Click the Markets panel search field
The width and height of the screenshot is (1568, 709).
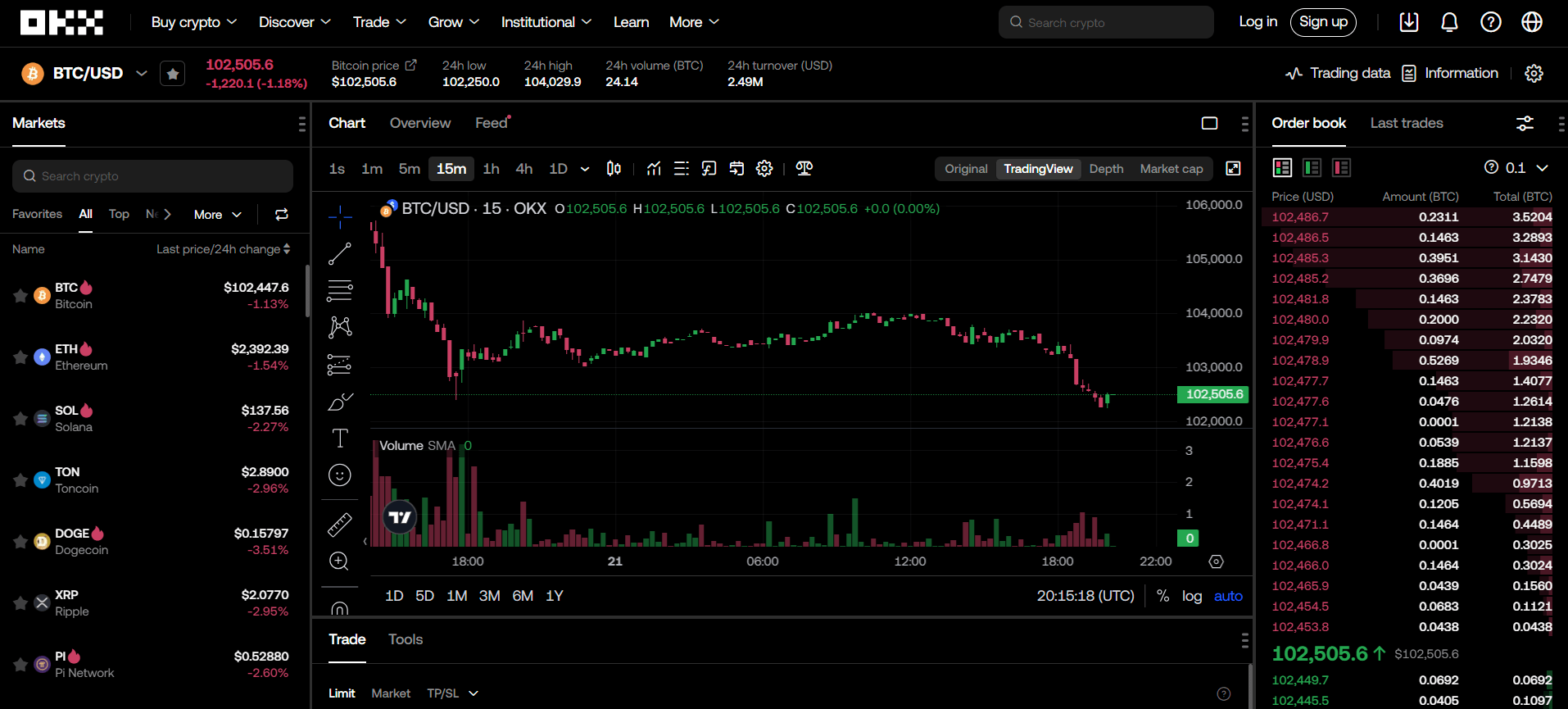pos(152,176)
